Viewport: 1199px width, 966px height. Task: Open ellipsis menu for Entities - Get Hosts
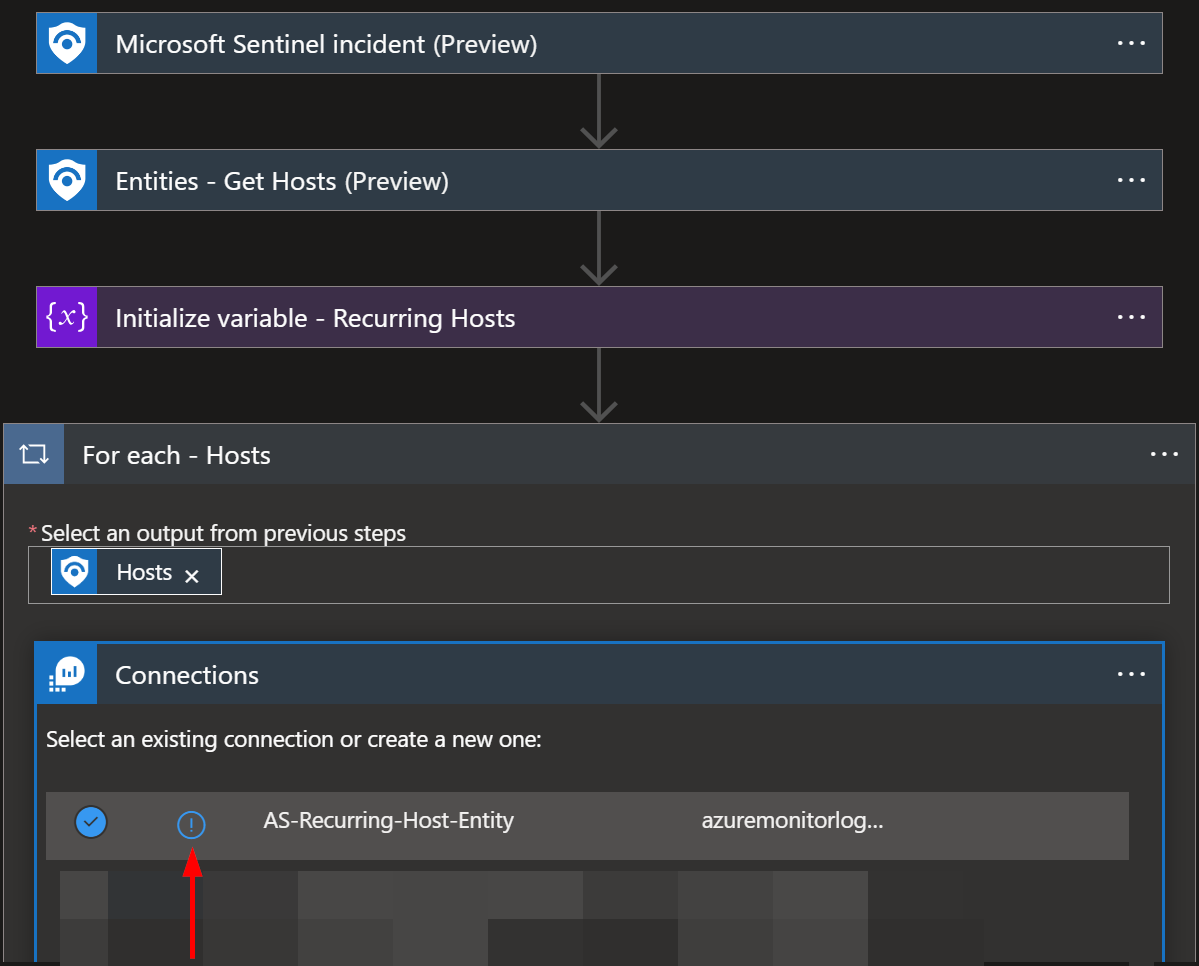[1131, 181]
